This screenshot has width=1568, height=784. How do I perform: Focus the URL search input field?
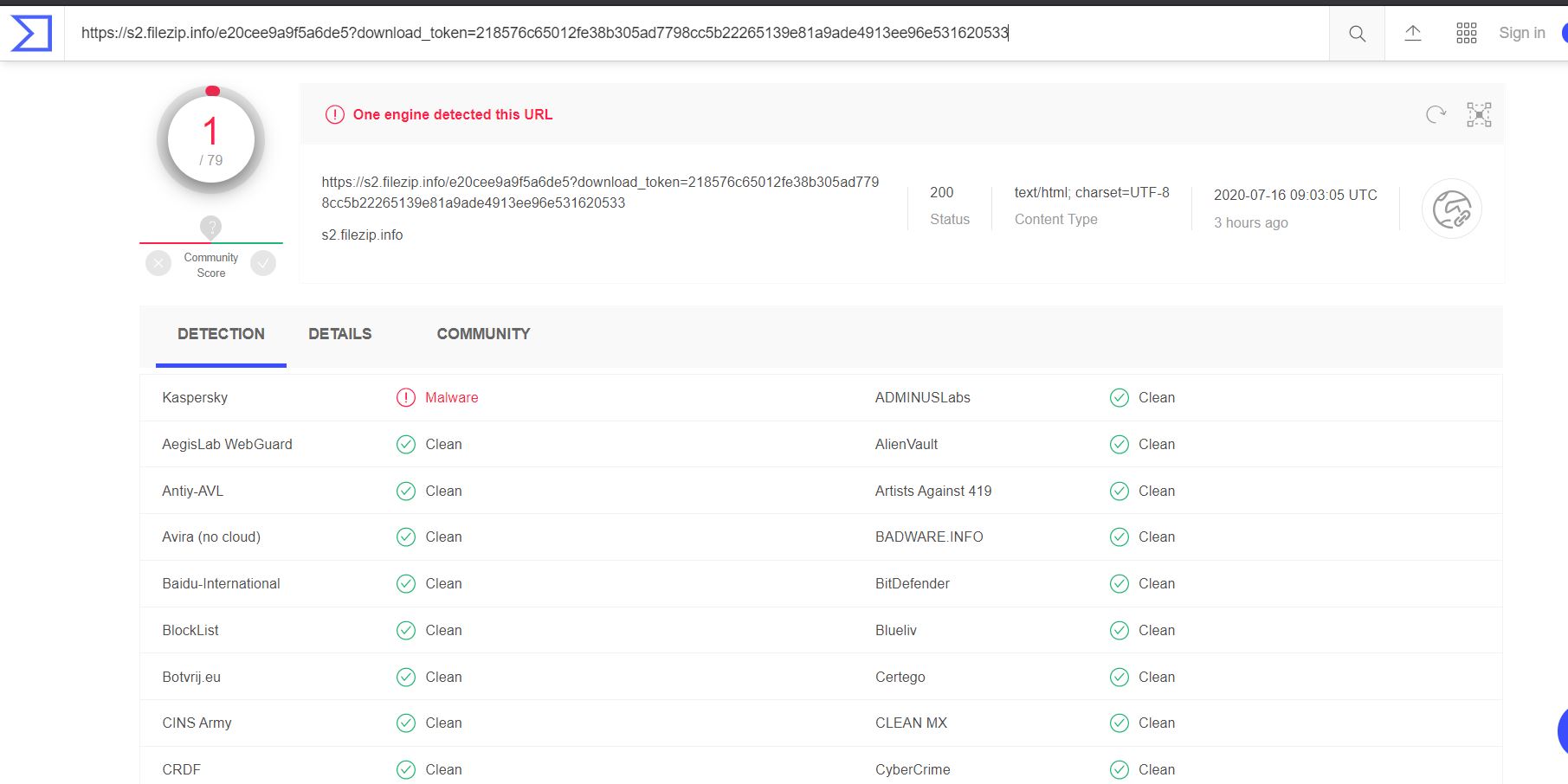(697, 33)
